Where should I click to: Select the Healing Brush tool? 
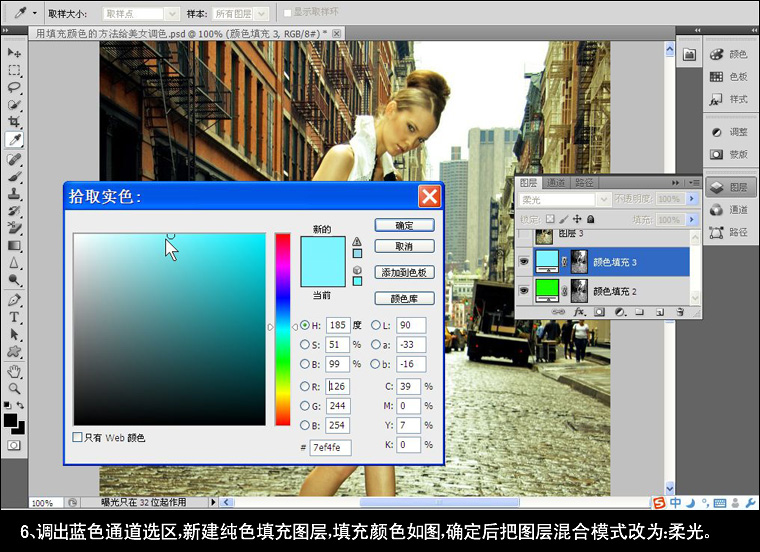click(14, 159)
